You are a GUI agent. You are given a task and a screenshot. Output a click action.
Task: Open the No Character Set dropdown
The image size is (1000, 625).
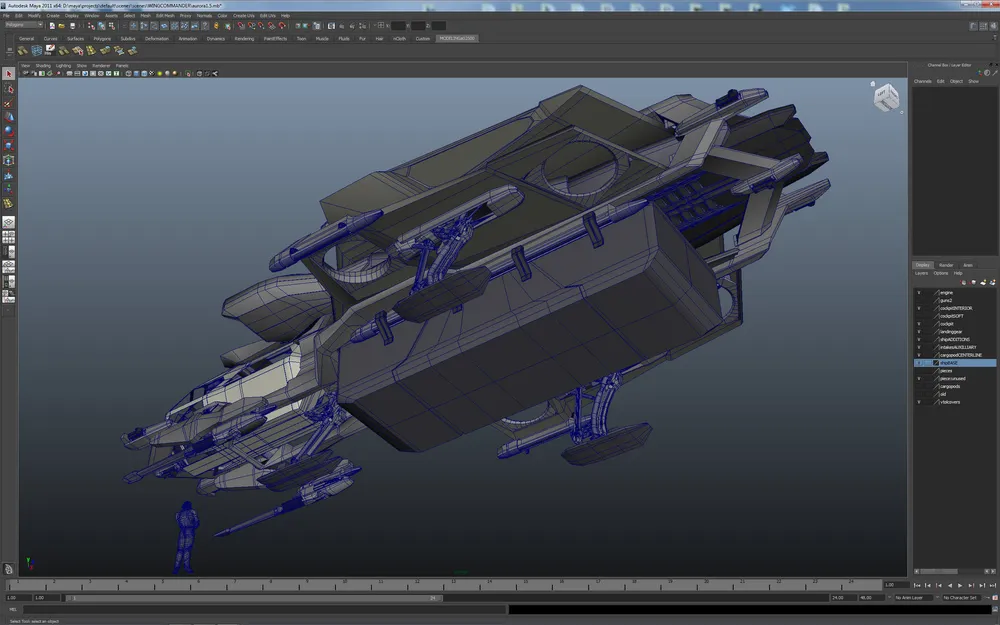pos(964,597)
